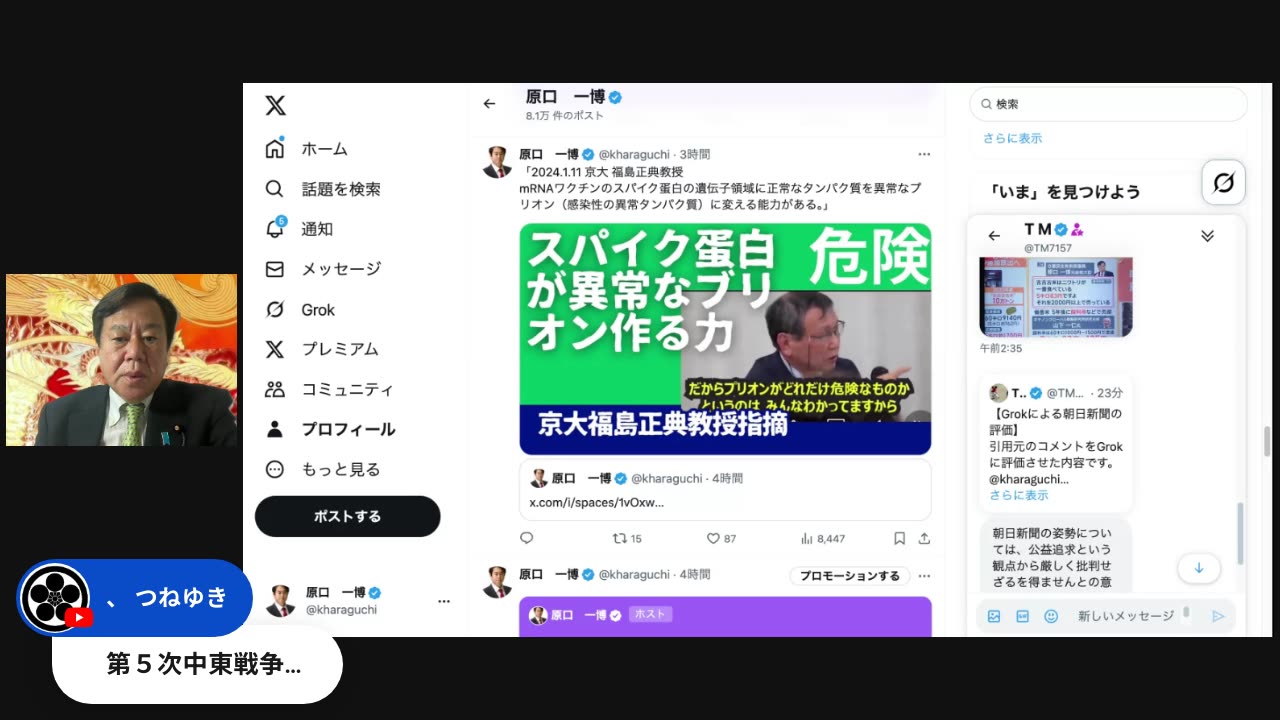
Task: Click the page scrollbar at far right
Action: pyautogui.click(x=1267, y=440)
